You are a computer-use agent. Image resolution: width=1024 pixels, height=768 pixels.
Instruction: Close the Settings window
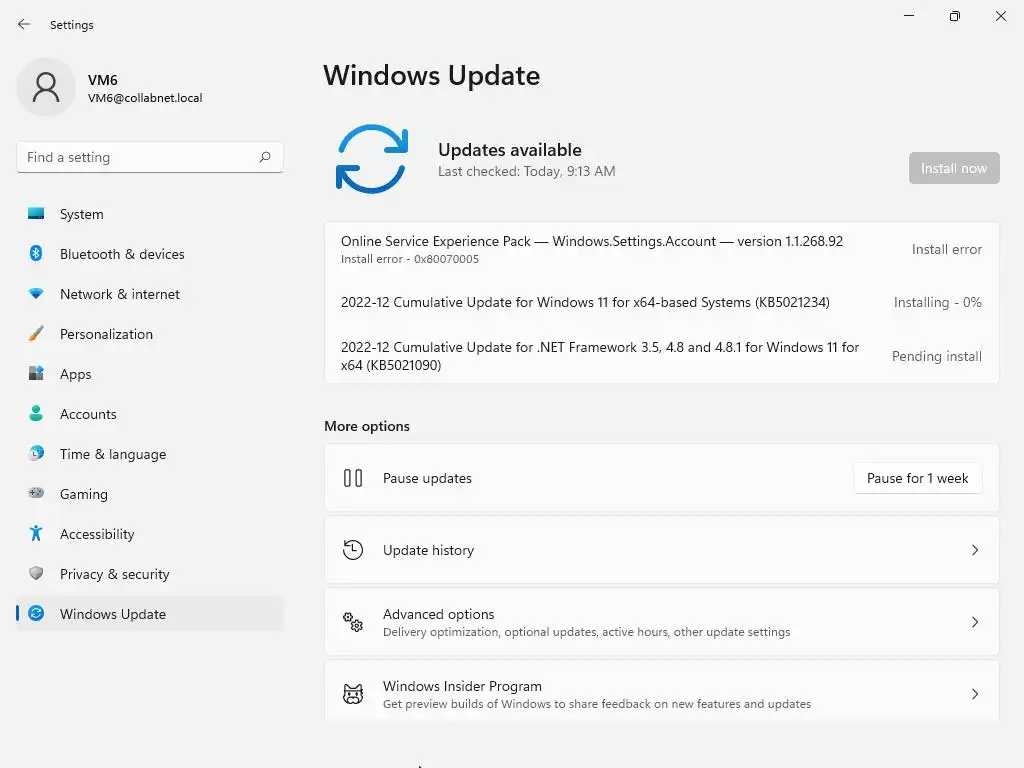(1000, 16)
